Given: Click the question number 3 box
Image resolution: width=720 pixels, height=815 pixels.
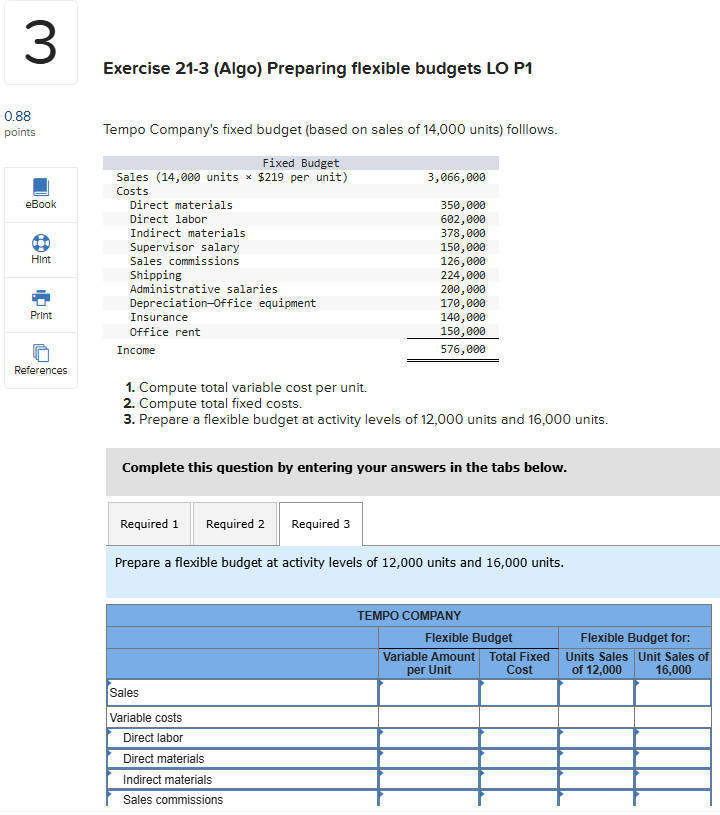Looking at the screenshot, I should coord(41,43).
